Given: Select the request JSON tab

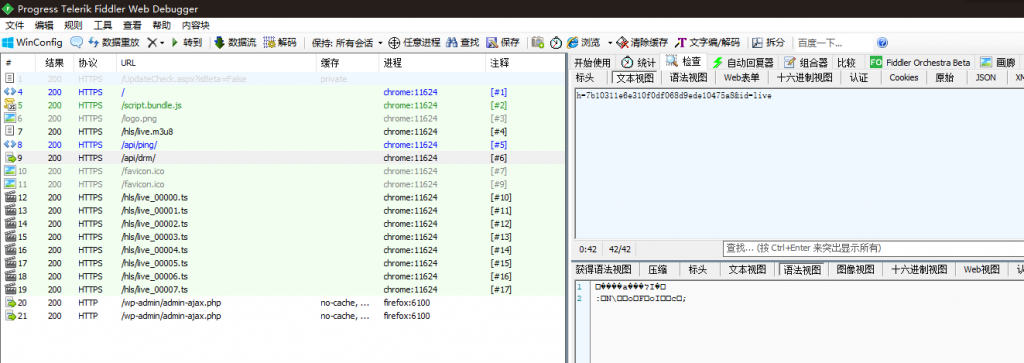Looking at the screenshot, I should click(986, 78).
